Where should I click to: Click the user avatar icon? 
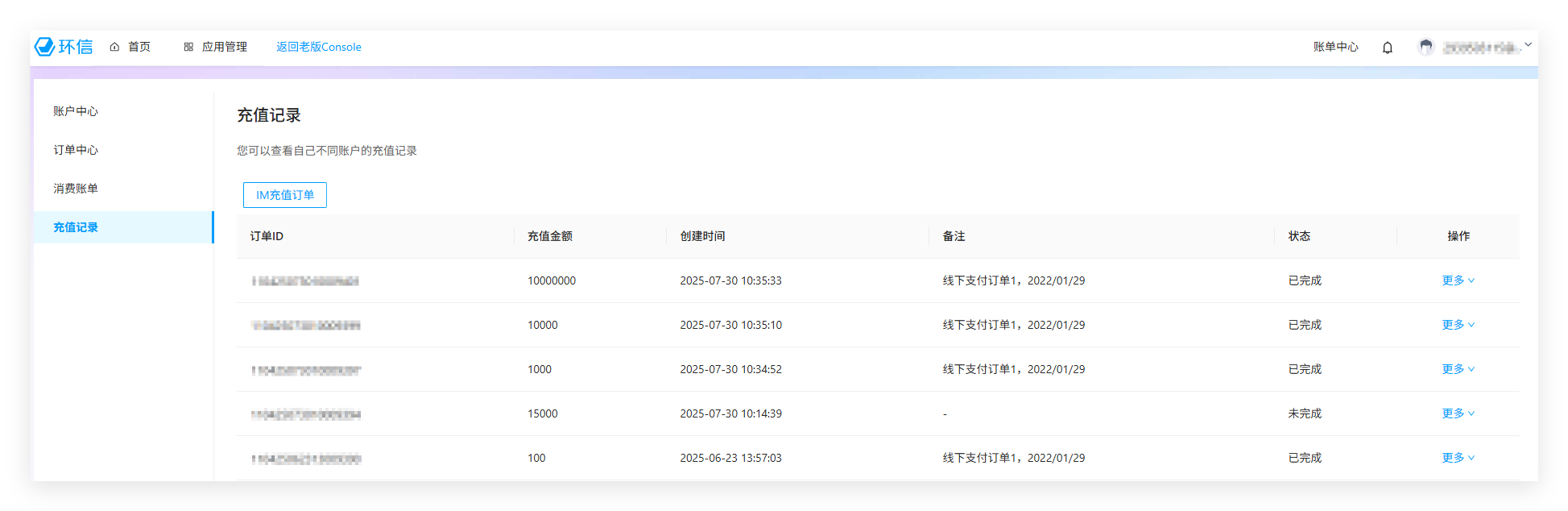coord(1425,47)
